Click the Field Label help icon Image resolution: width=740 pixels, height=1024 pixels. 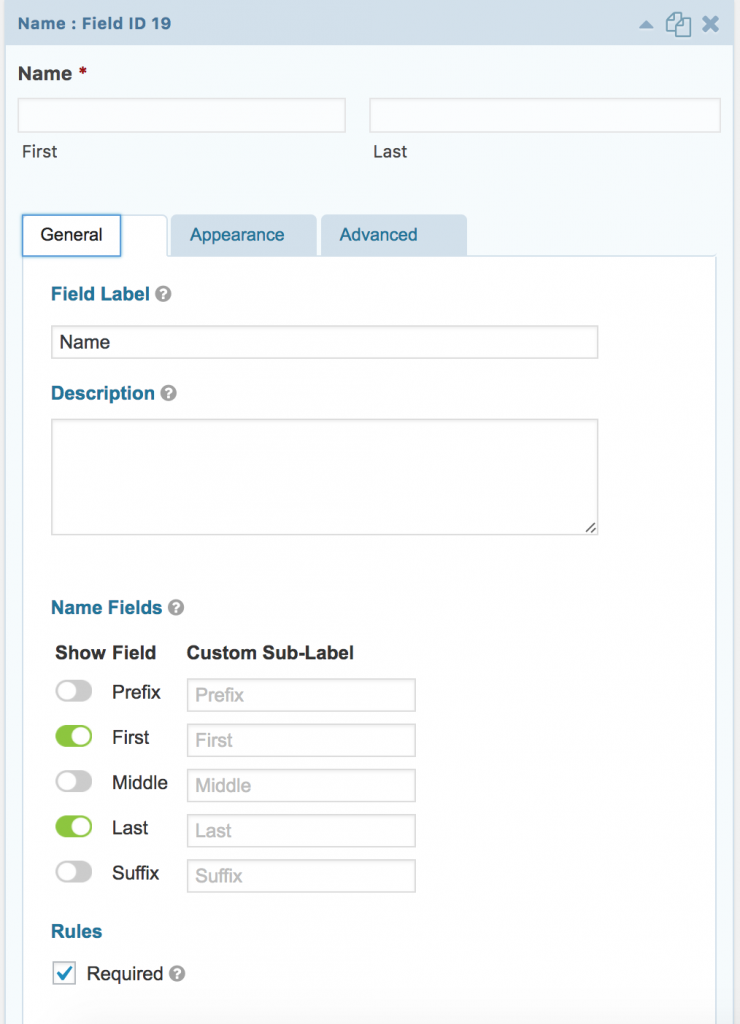point(163,294)
